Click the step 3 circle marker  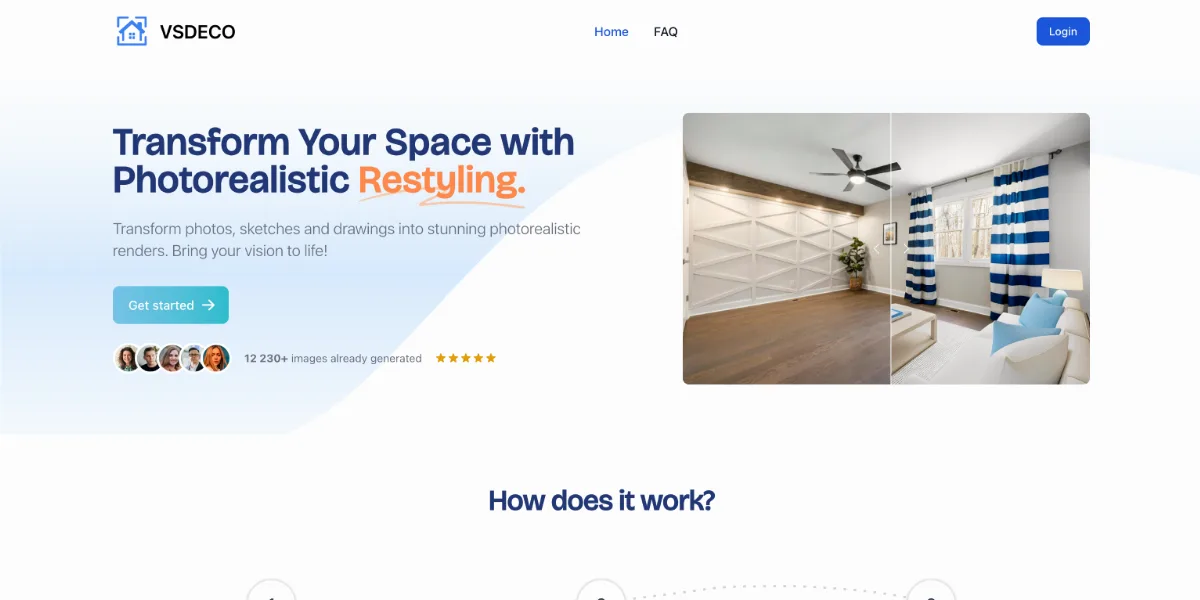931,590
